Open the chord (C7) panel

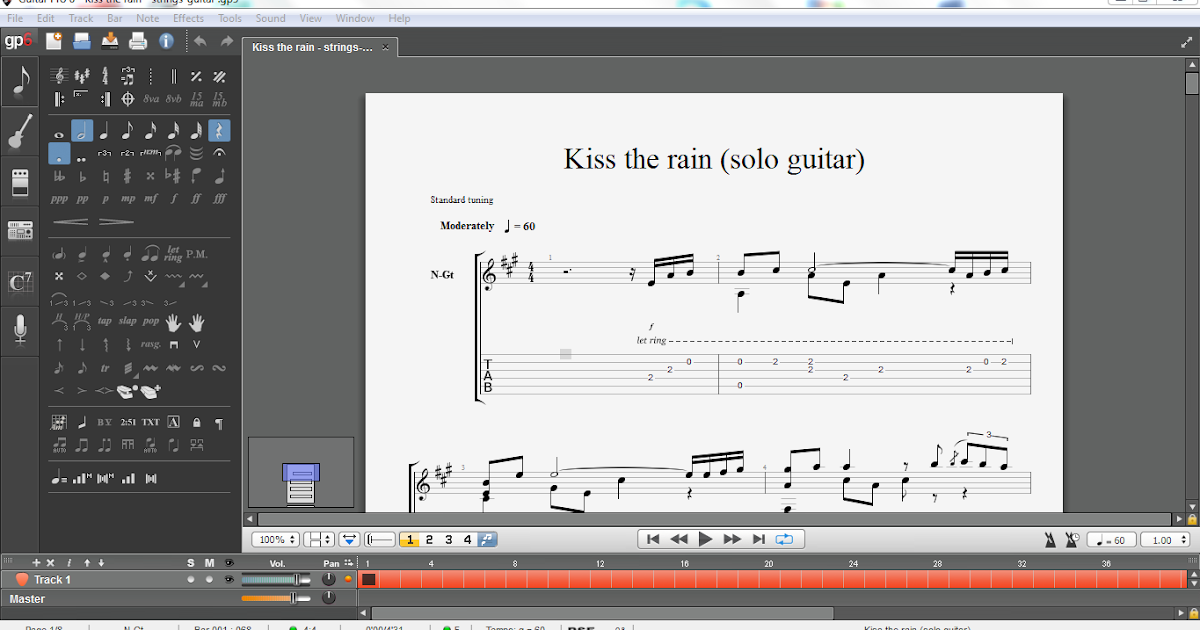pos(20,282)
